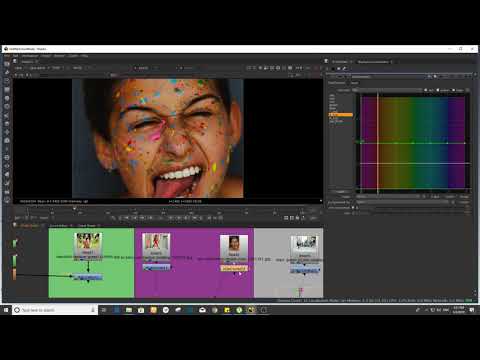Image resolution: width=480 pixels, height=360 pixels.
Task: Select the highlighted g_sup curve row
Action: point(340,115)
